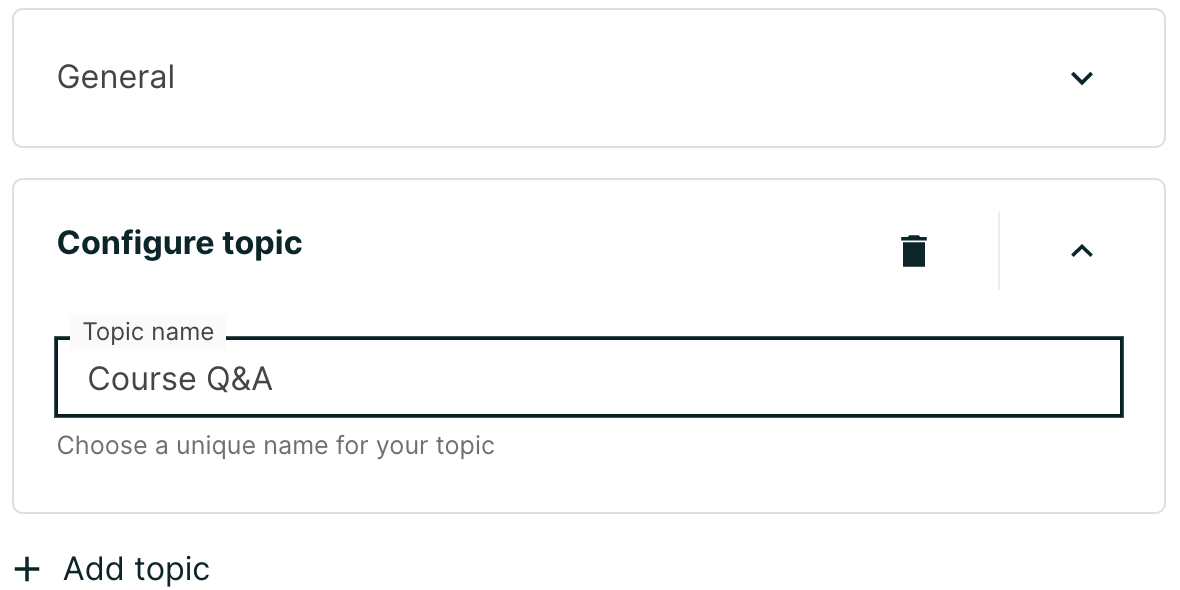The width and height of the screenshot is (1180, 590).
Task: Click the Add topic button label
Action: [136, 569]
